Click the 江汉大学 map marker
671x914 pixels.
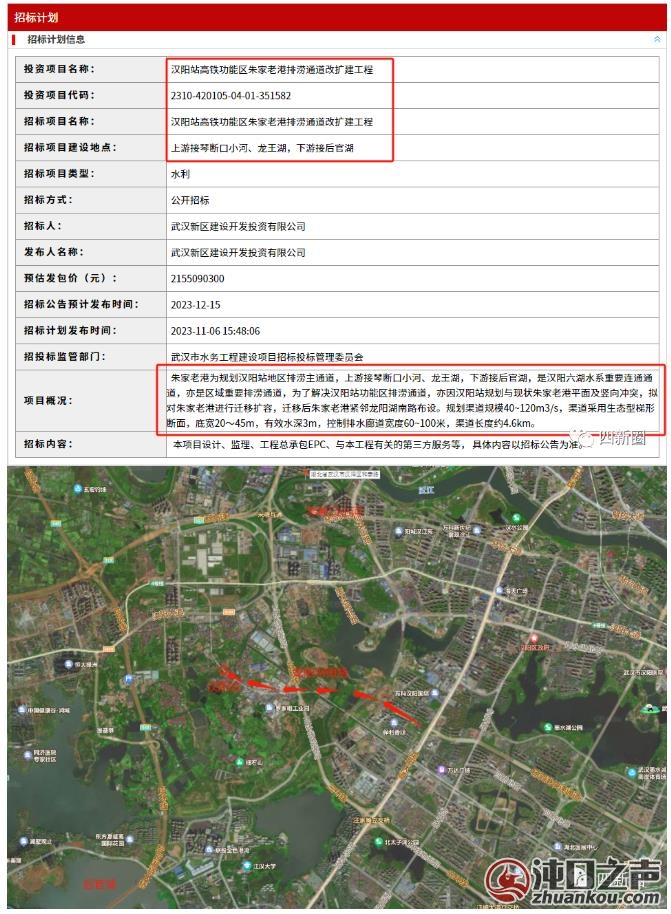click(x=247, y=866)
